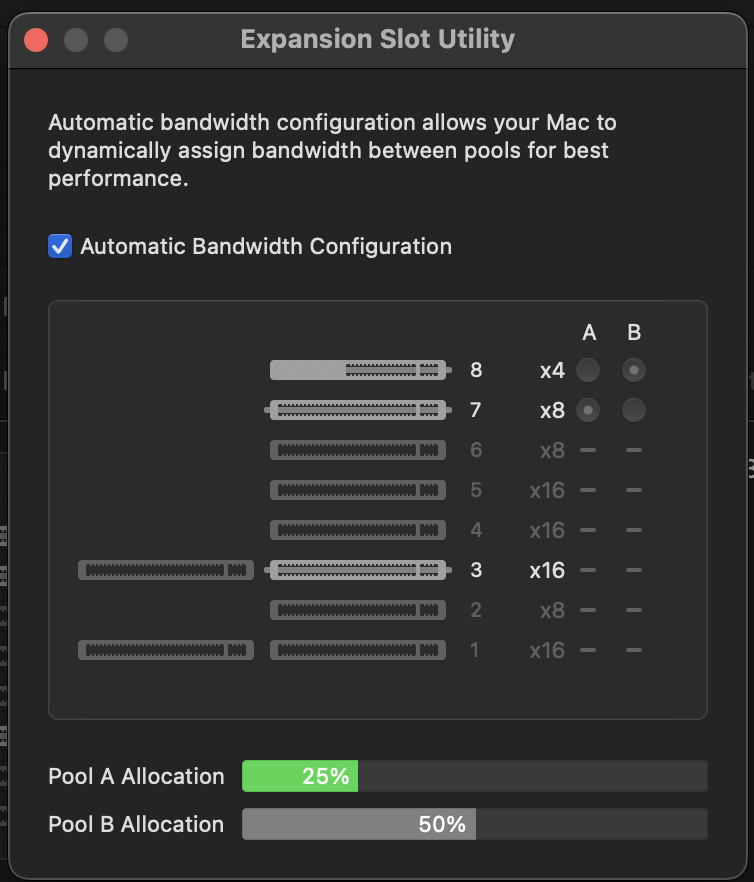Click the Pool A Allocation 25% bar
The width and height of the screenshot is (754, 882).
click(474, 776)
